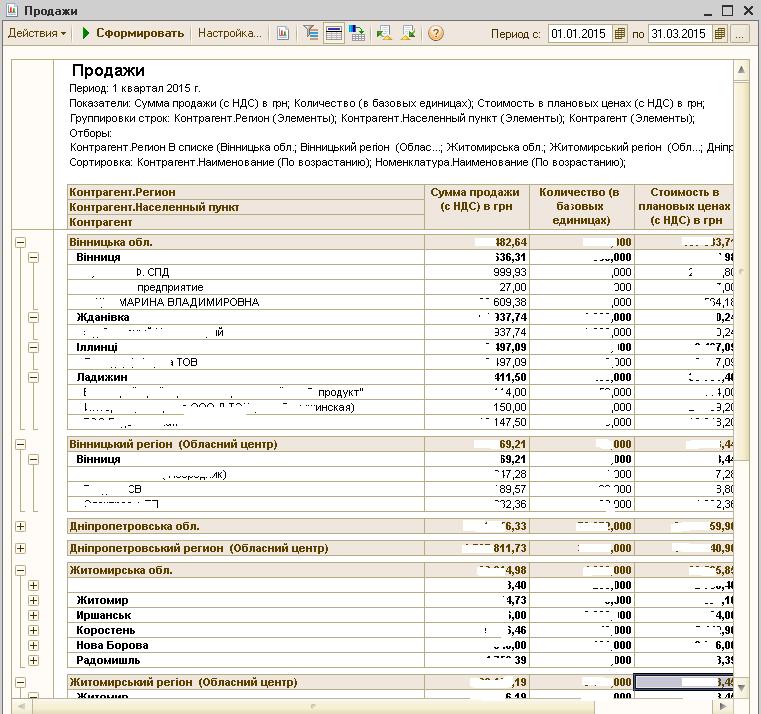Select the counterparty row ending in СПД
Viewport: 761px width, 714px height.
pyautogui.click(x=246, y=272)
